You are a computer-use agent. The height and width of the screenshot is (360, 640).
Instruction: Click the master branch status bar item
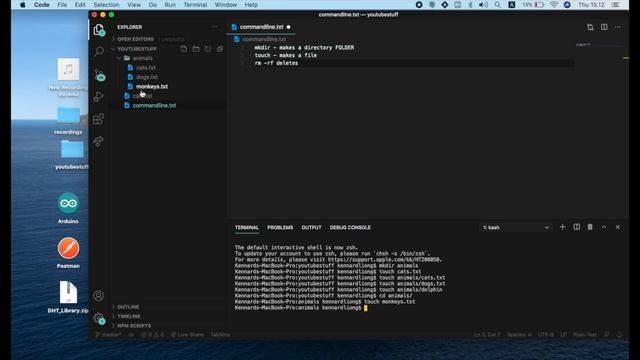point(108,335)
